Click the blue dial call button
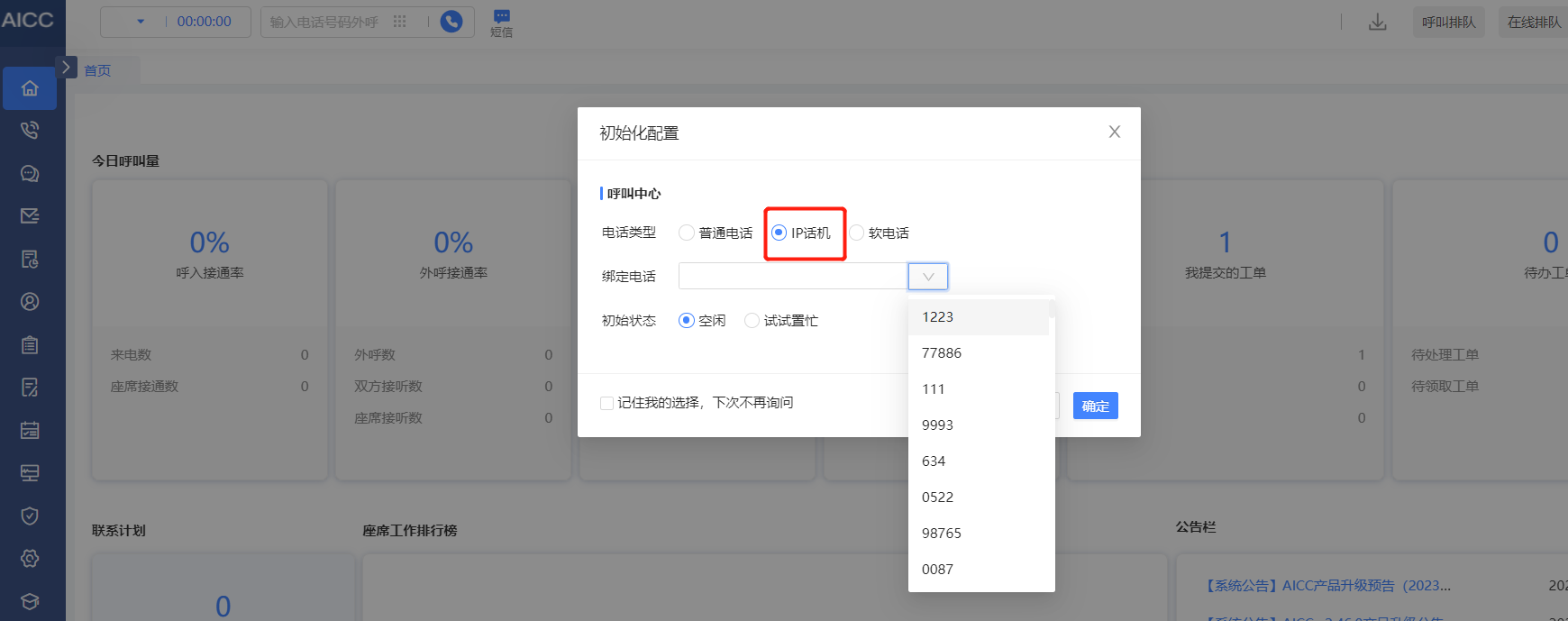1568x621 pixels. (x=451, y=22)
